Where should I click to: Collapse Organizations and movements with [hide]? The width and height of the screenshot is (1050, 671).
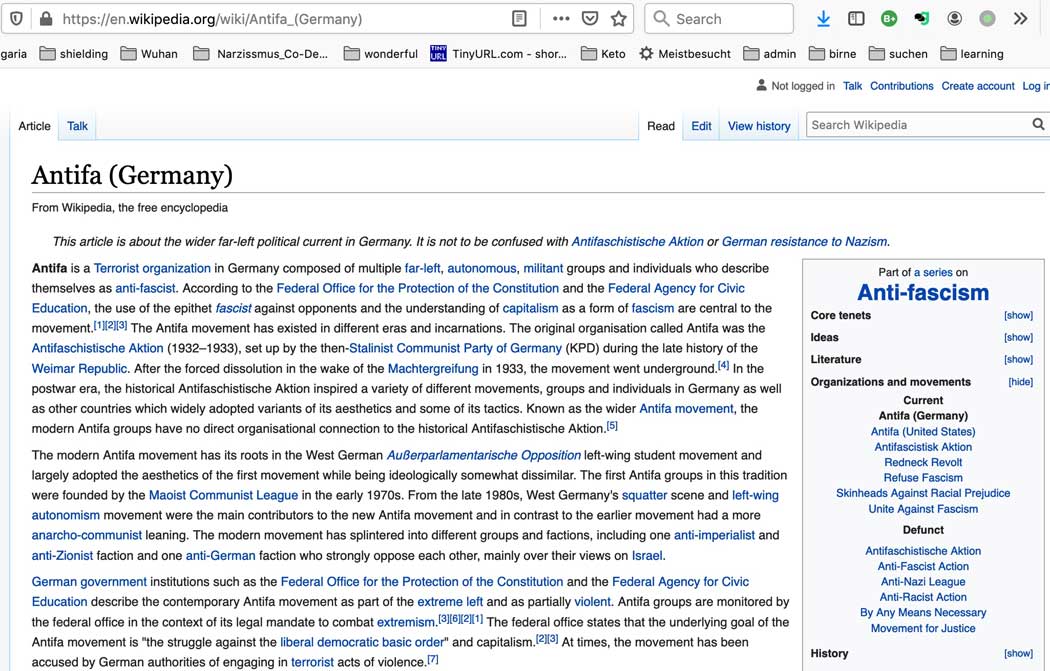pyautogui.click(x=1021, y=382)
